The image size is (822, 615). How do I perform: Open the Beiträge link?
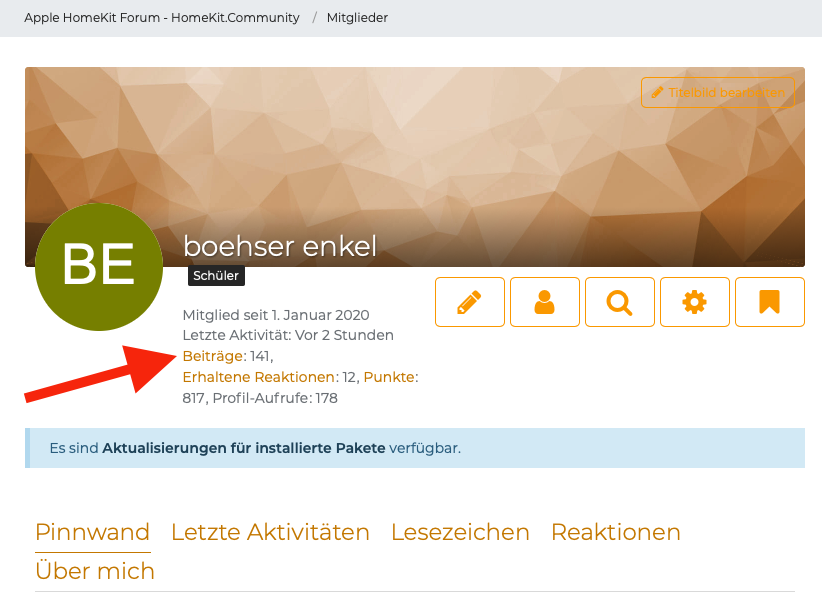click(x=214, y=356)
